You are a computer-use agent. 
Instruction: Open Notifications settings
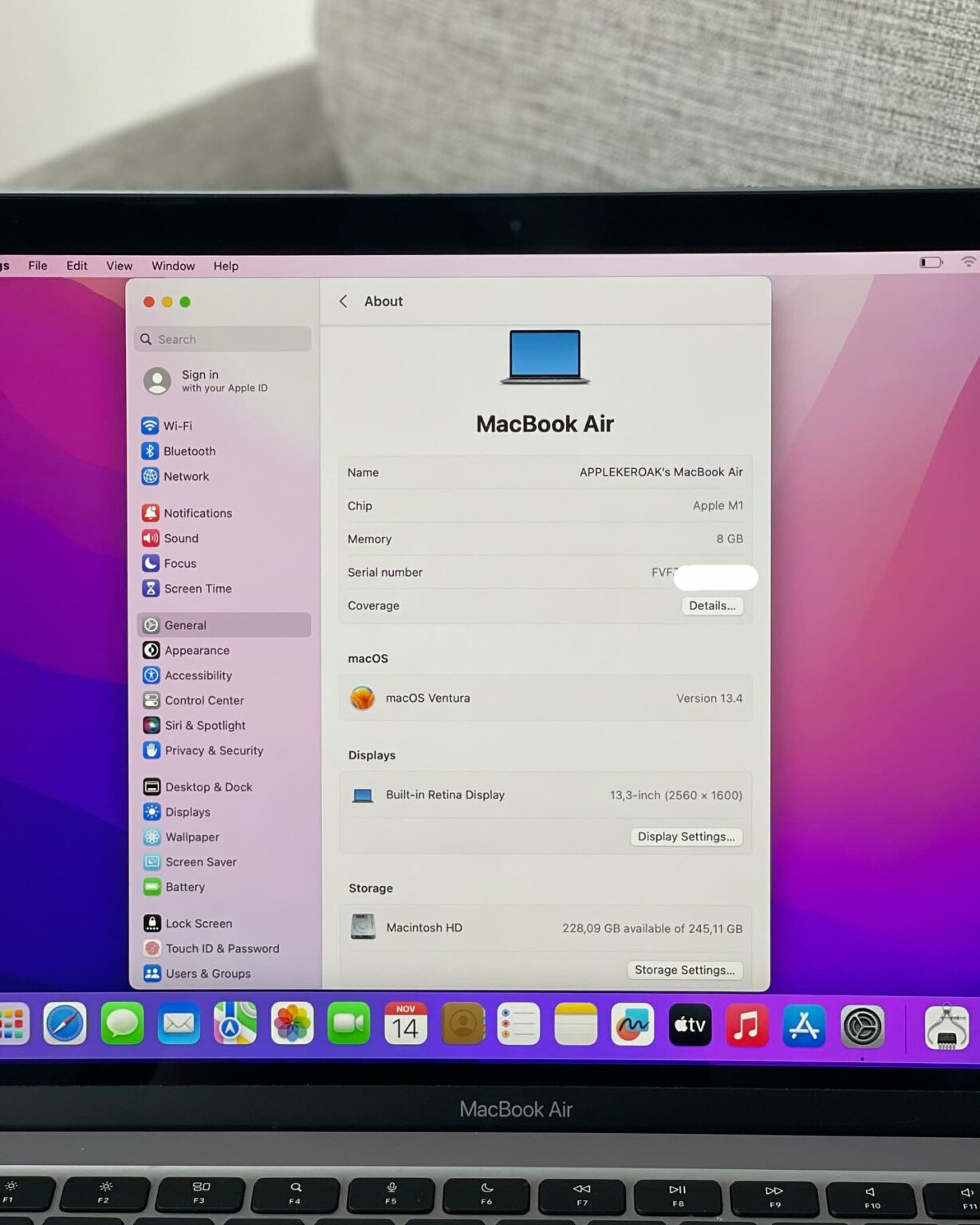pyautogui.click(x=197, y=513)
